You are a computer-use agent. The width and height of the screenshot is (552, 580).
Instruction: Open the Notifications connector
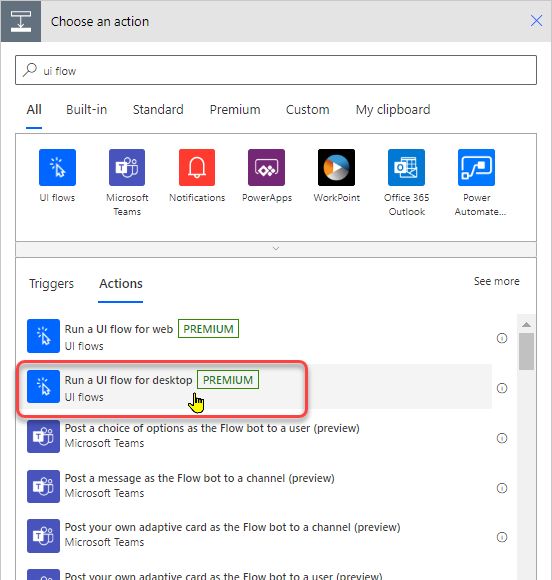coord(197,168)
